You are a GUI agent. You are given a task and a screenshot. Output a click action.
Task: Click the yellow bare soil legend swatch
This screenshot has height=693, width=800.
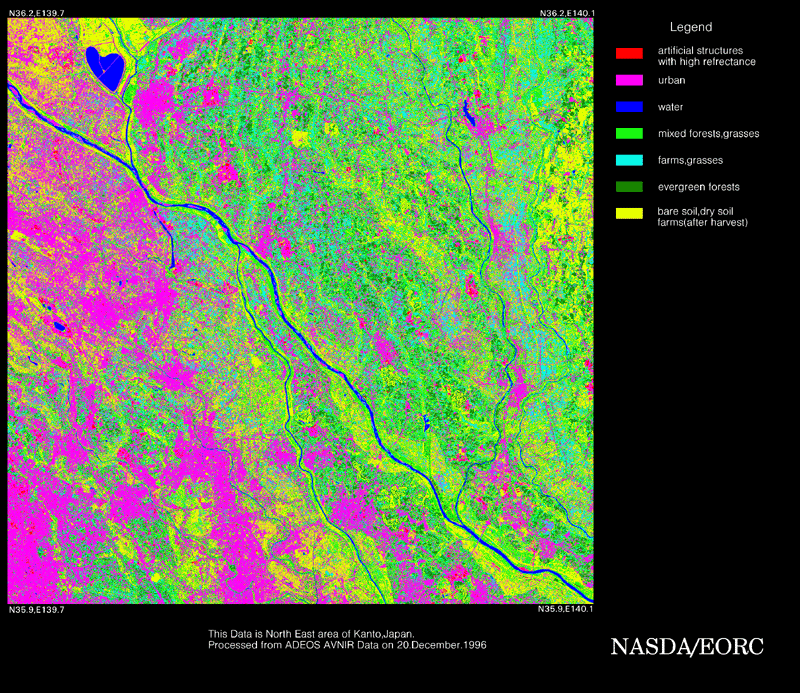[629, 213]
